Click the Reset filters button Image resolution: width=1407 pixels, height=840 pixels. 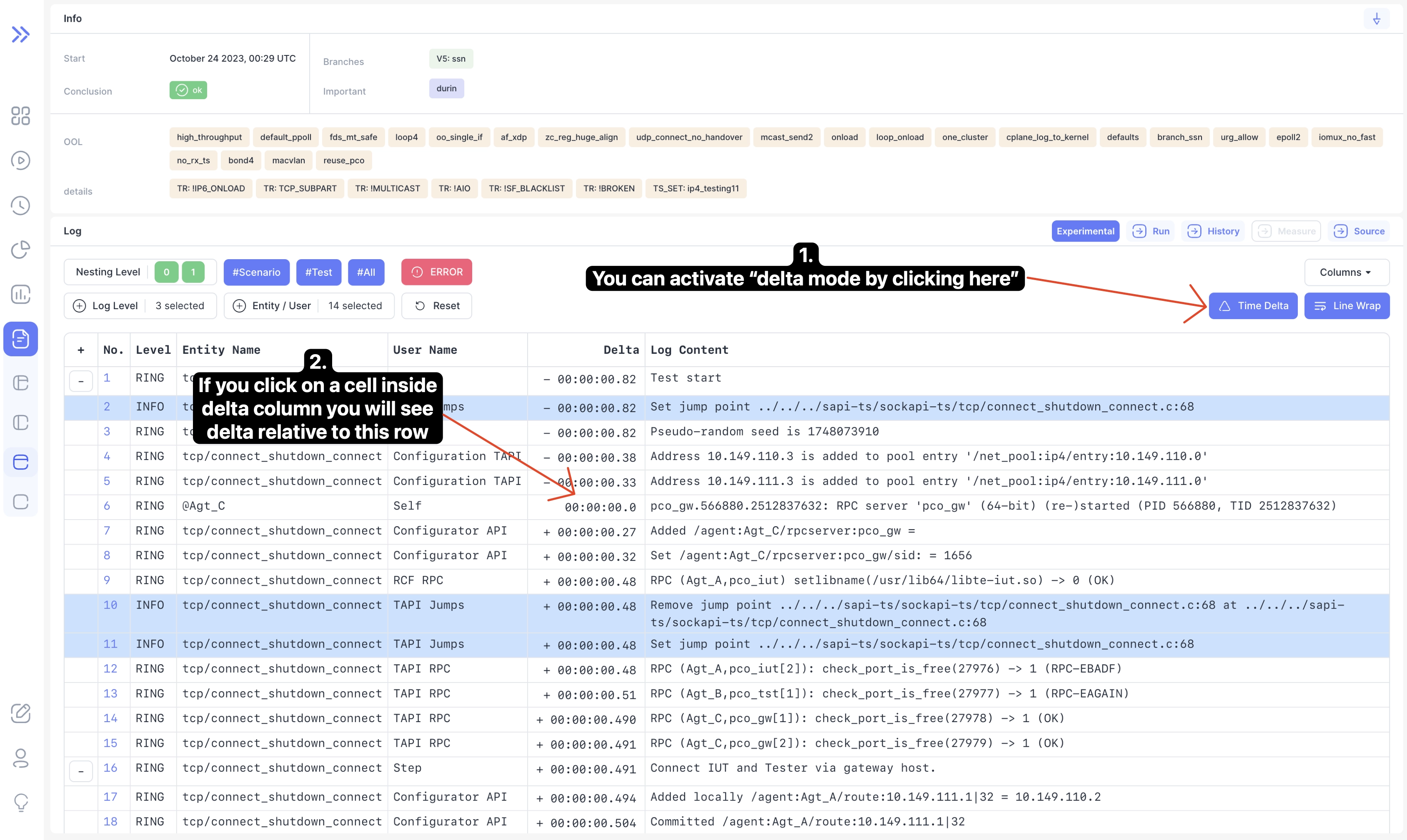[436, 306]
